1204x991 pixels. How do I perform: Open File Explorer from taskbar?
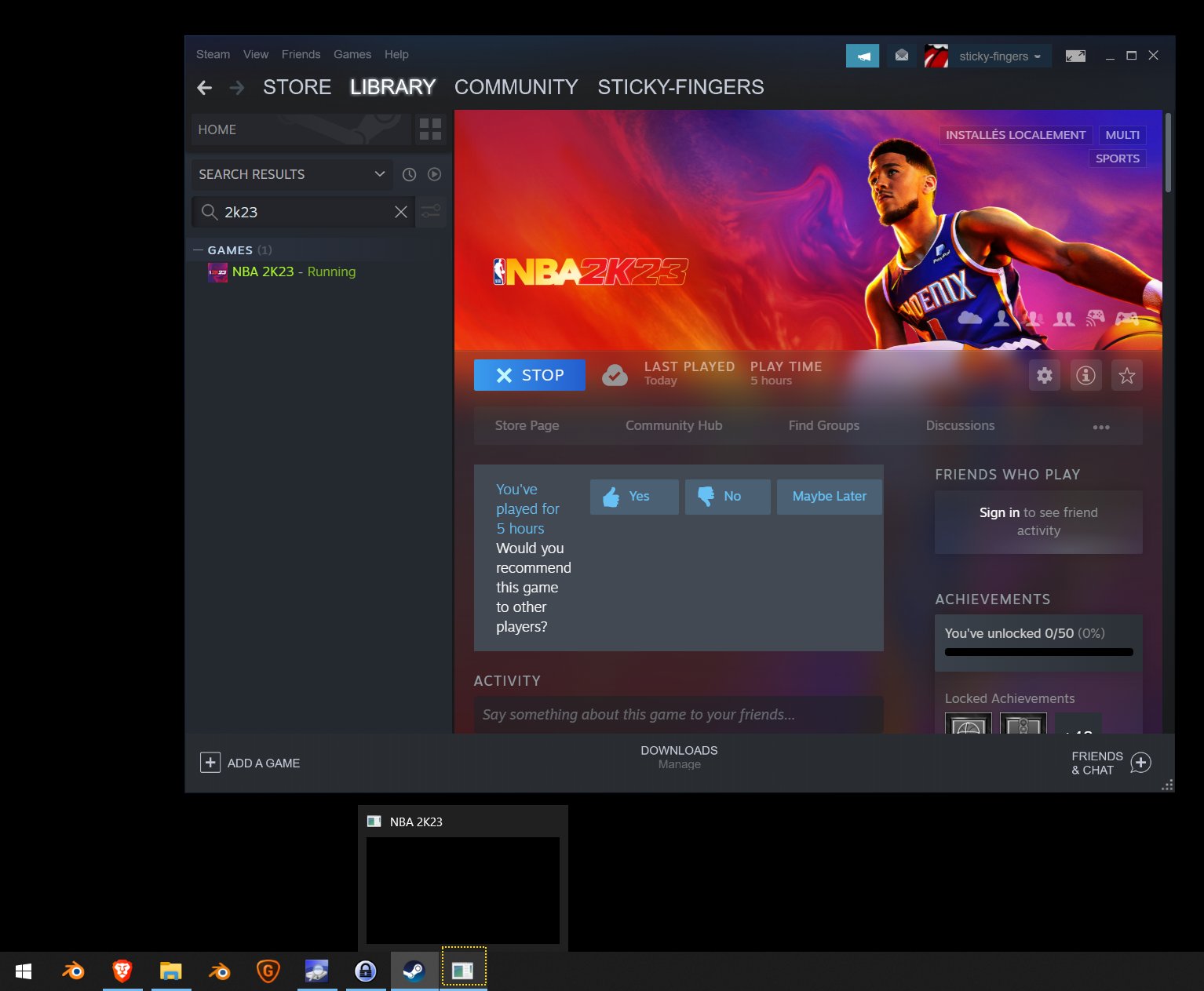point(170,971)
